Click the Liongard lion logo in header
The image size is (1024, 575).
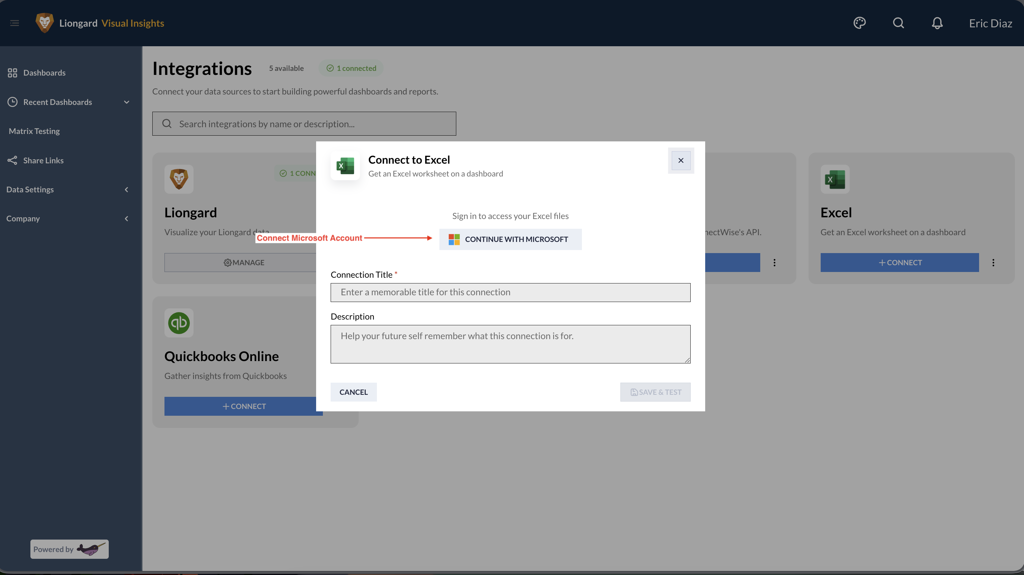(x=44, y=23)
